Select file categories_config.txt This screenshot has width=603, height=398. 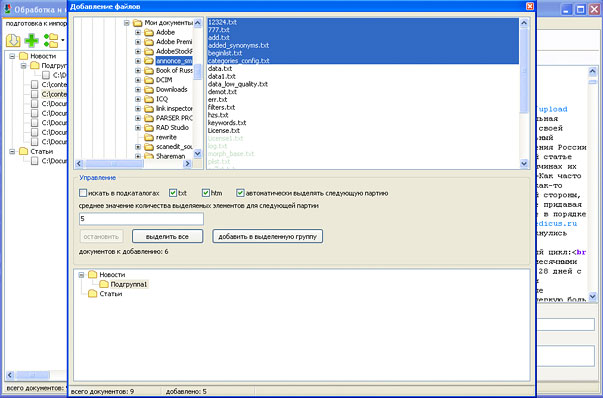click(x=238, y=61)
